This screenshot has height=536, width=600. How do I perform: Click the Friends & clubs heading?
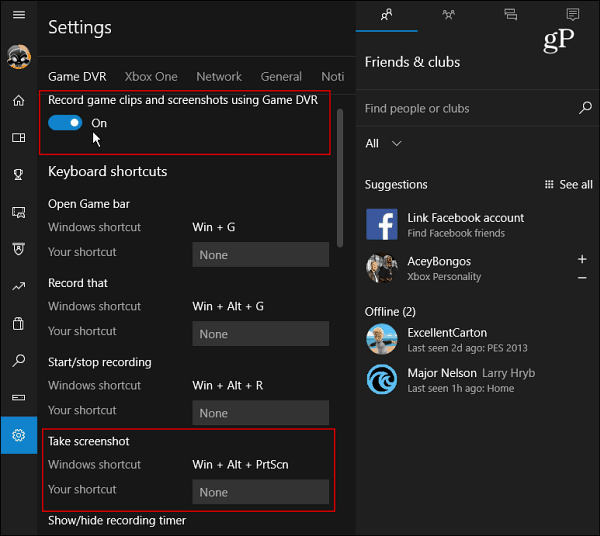coord(412,62)
